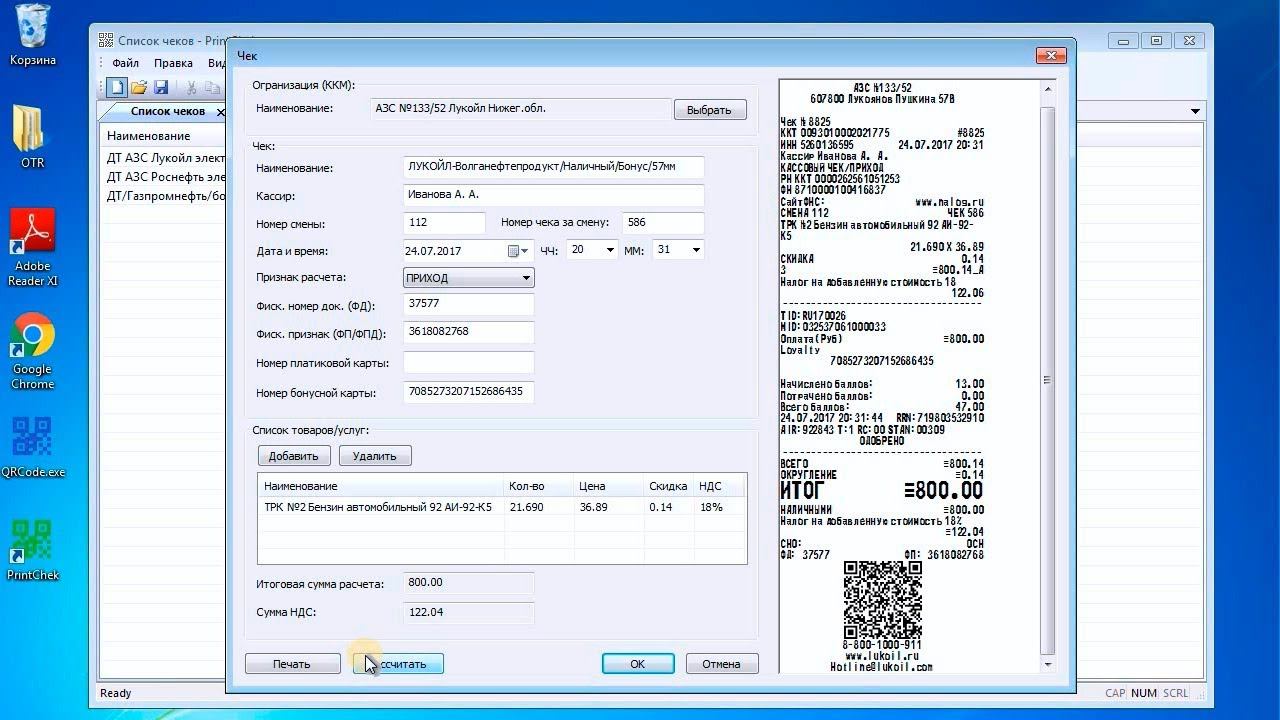The image size is (1280, 720).
Task: Click the Цена column header
Action: [607, 486]
